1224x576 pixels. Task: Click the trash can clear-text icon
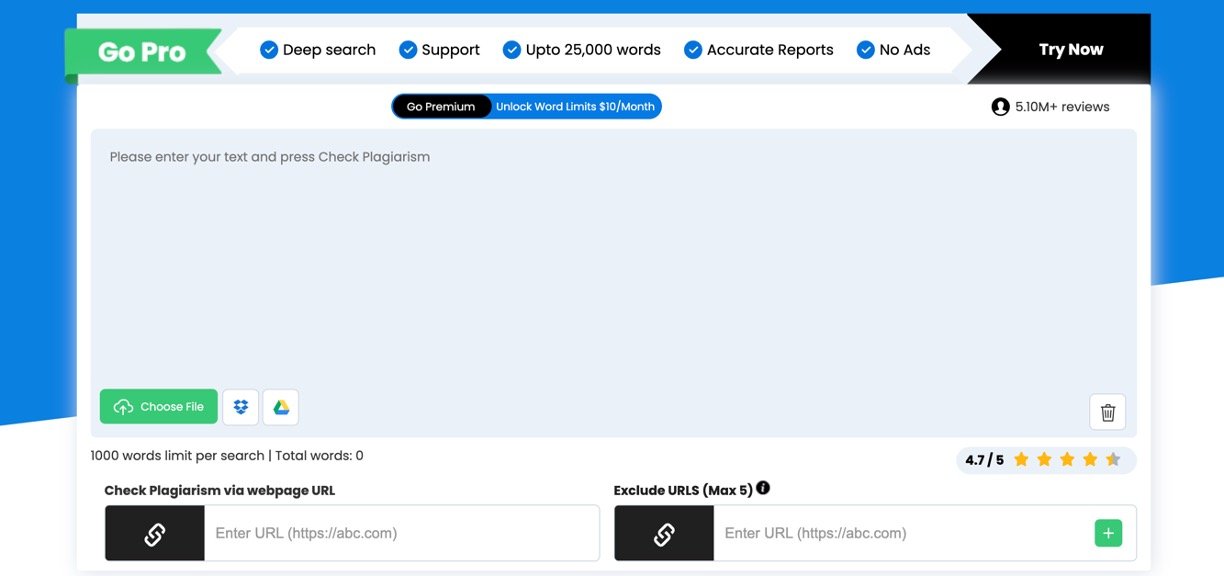[x=1108, y=412]
